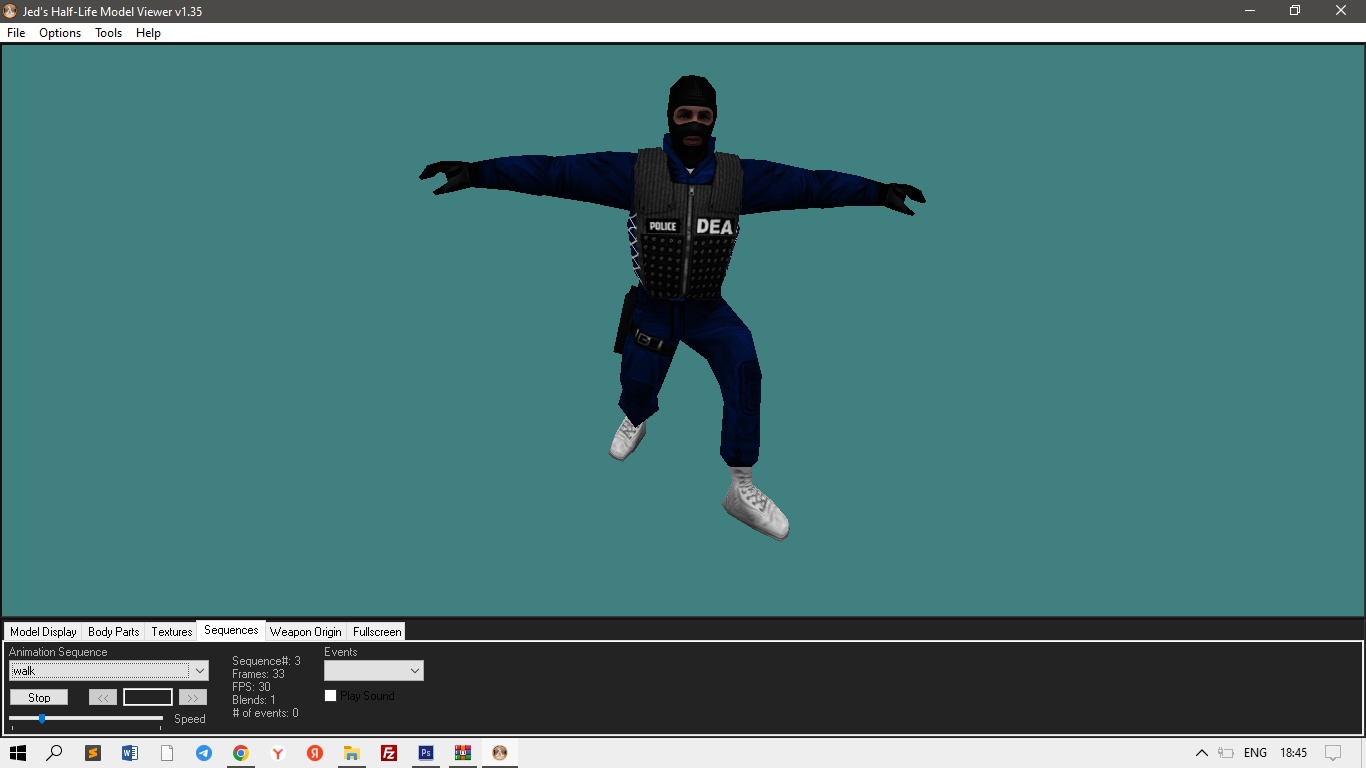Click the 'Blends: 1' readout
The width and height of the screenshot is (1366, 768).
click(254, 700)
